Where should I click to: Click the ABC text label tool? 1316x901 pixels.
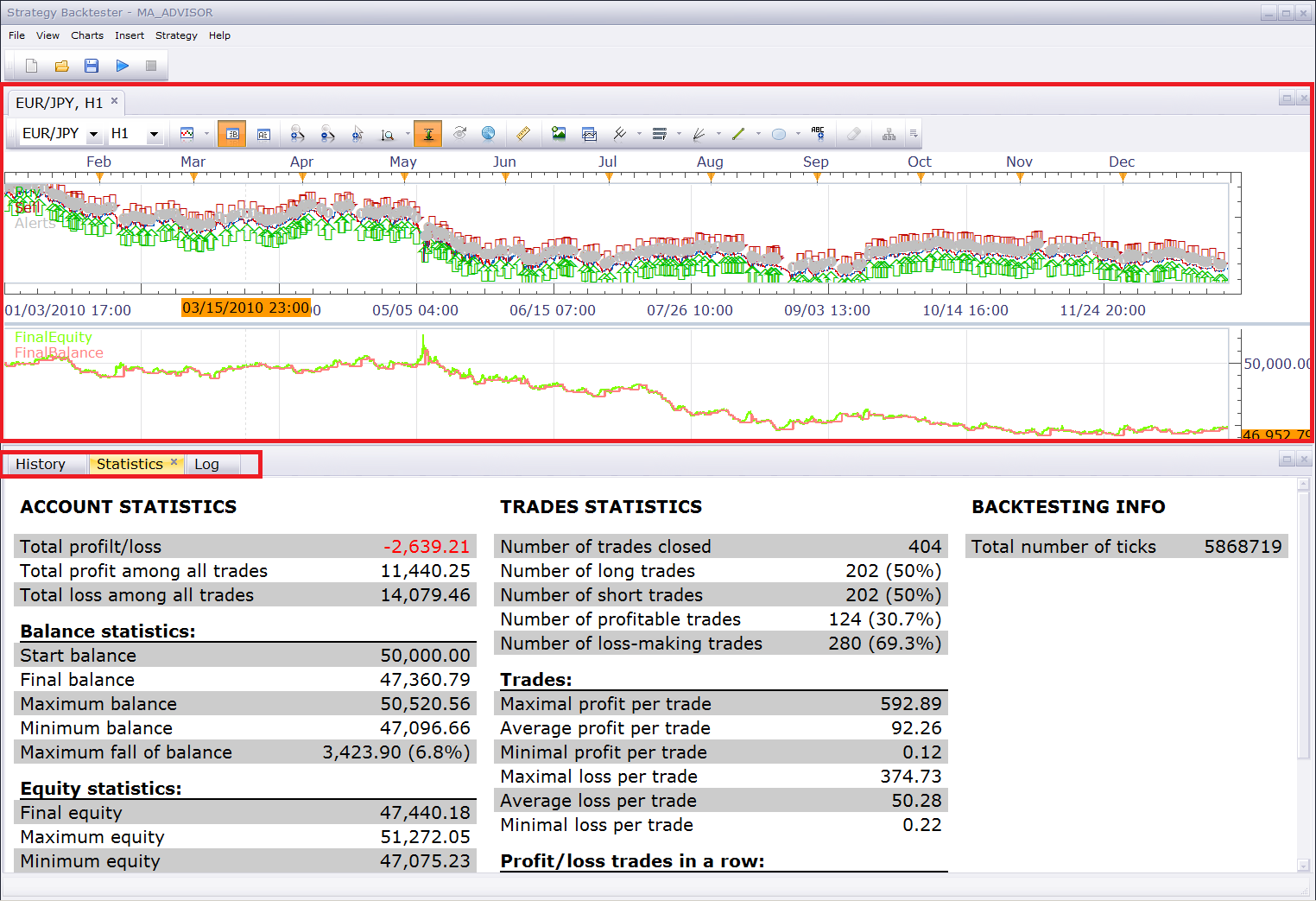click(818, 133)
